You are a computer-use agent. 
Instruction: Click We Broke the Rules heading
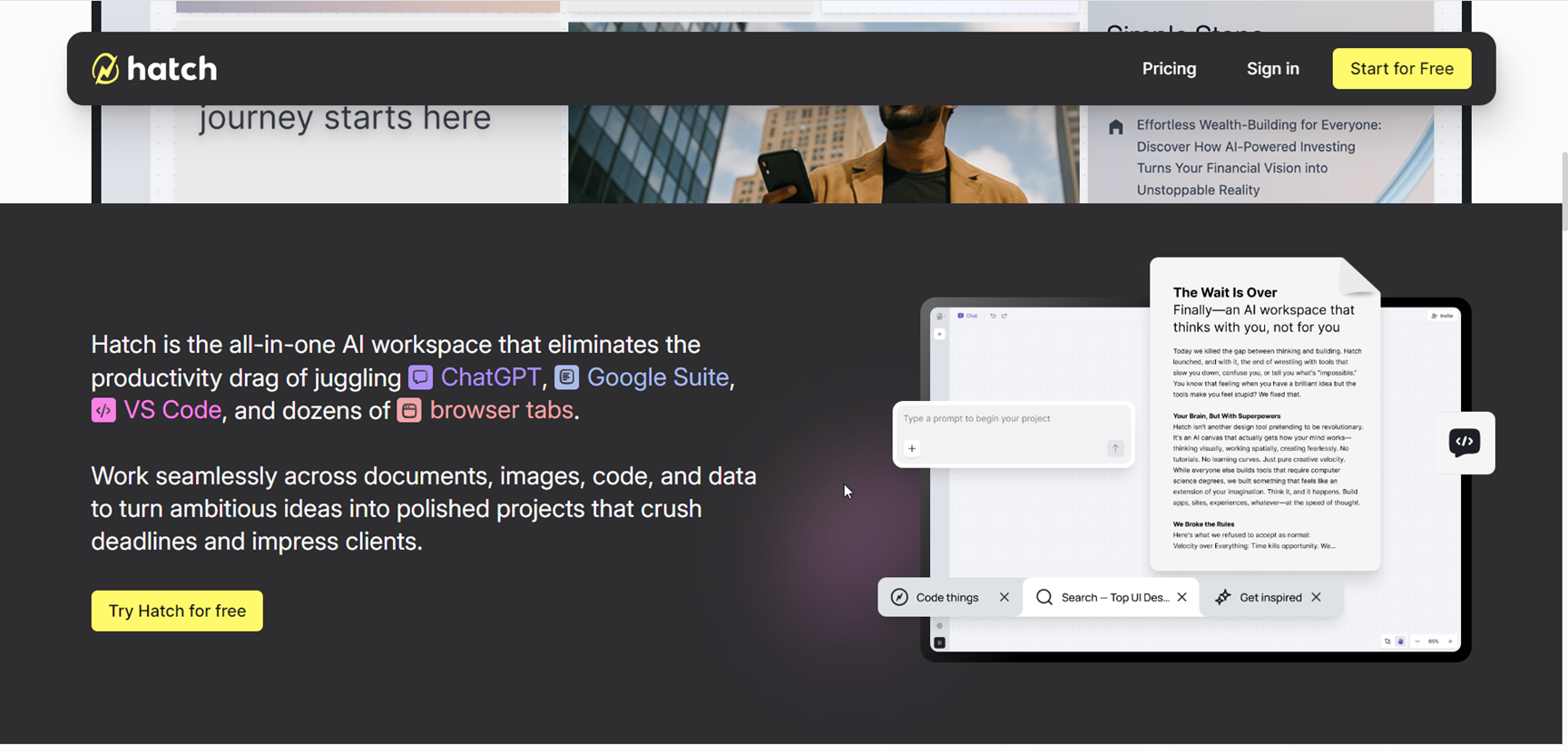pos(1203,524)
